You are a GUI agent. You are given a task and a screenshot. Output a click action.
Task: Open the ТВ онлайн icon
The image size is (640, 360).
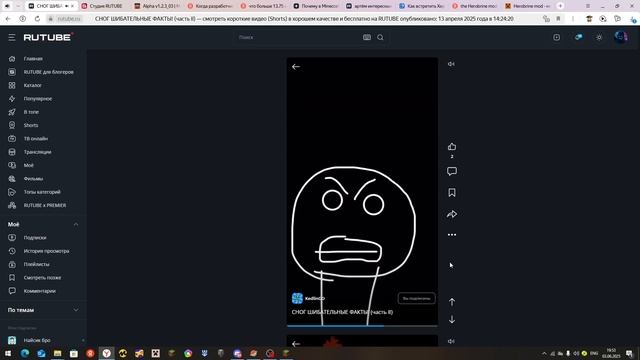tap(12, 139)
